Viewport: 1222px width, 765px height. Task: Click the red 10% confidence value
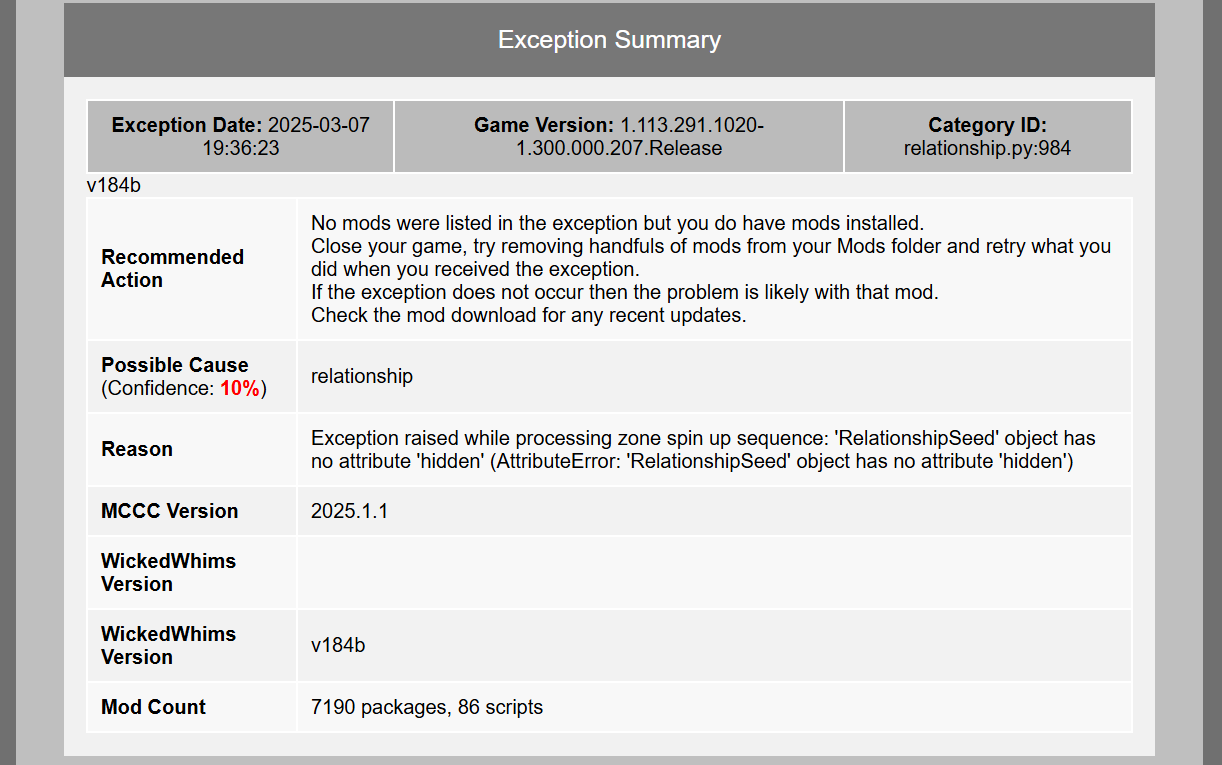point(240,388)
